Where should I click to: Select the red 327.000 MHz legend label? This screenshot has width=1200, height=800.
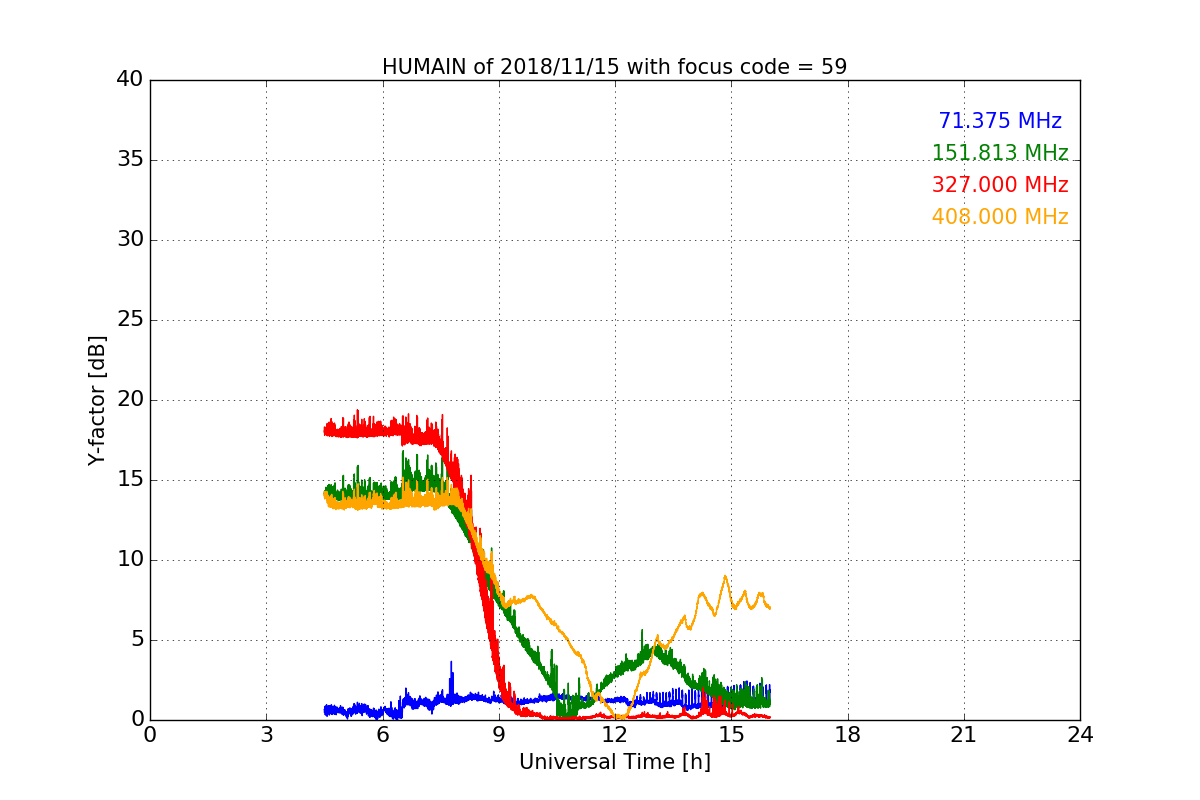(x=1000, y=185)
